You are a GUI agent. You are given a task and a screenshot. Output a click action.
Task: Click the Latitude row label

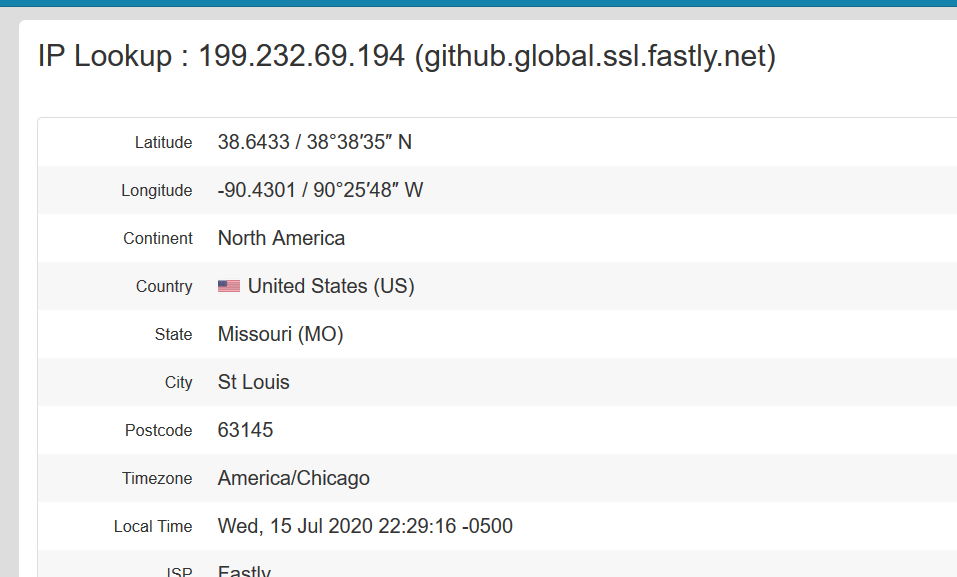coord(164,142)
